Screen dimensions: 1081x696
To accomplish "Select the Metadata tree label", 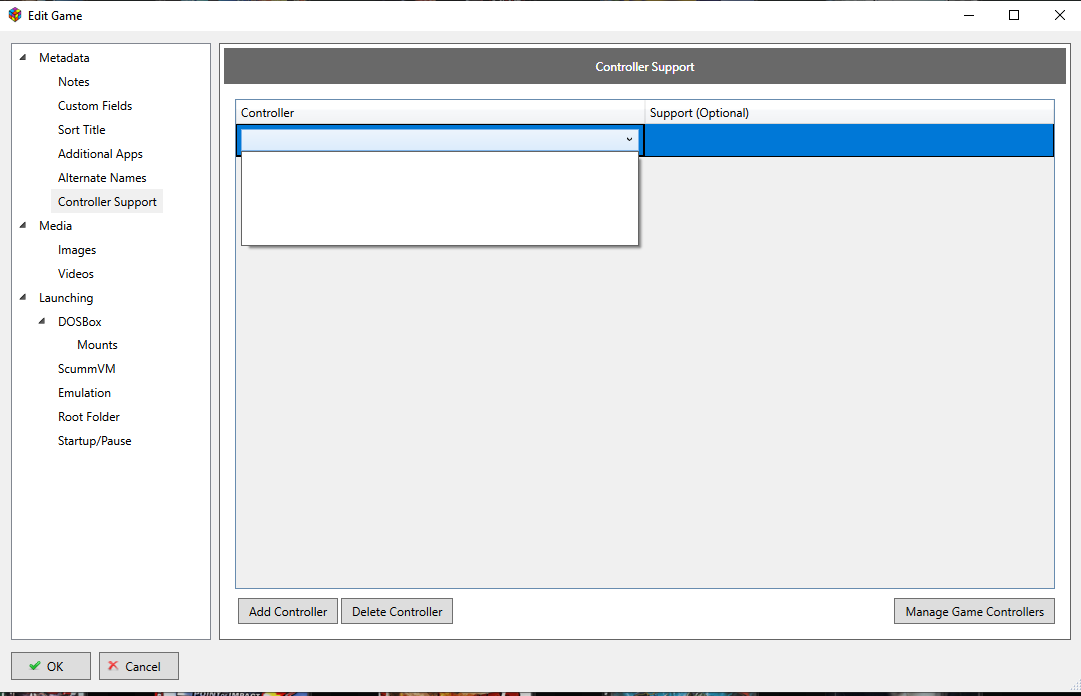I will pyautogui.click(x=64, y=58).
